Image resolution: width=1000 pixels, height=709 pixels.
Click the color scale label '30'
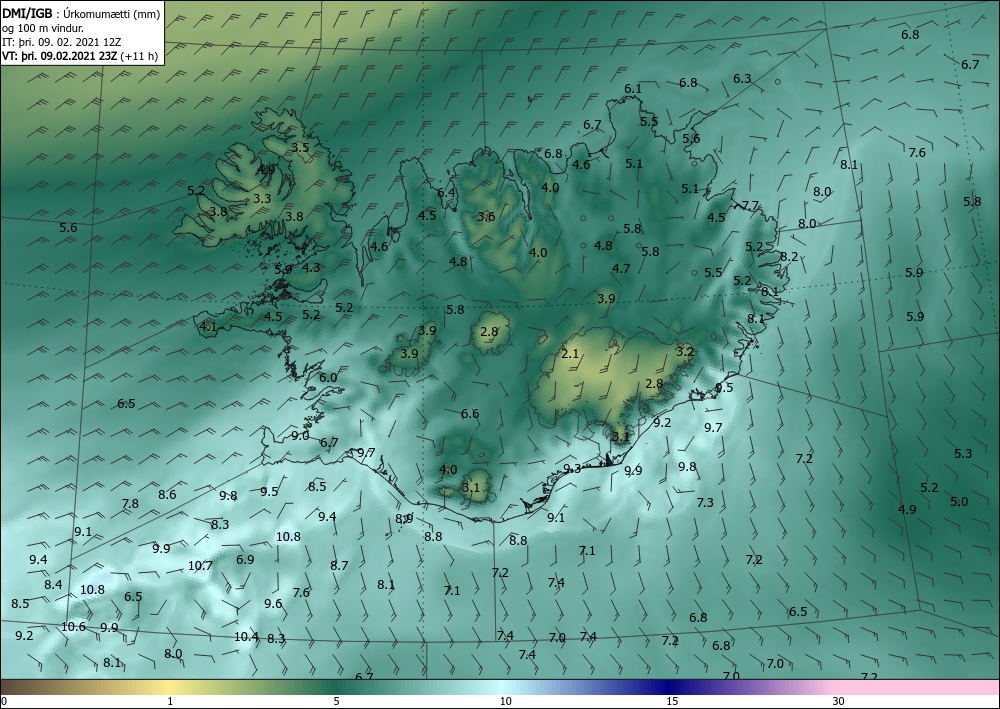tap(839, 701)
